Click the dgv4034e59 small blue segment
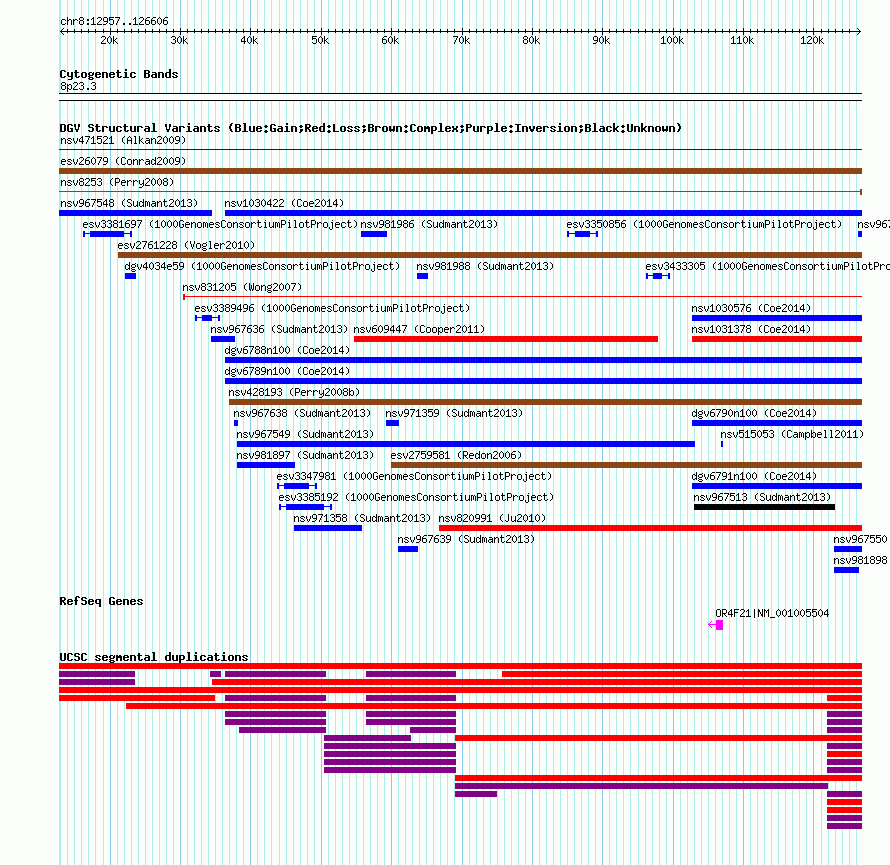 pyautogui.click(x=131, y=276)
